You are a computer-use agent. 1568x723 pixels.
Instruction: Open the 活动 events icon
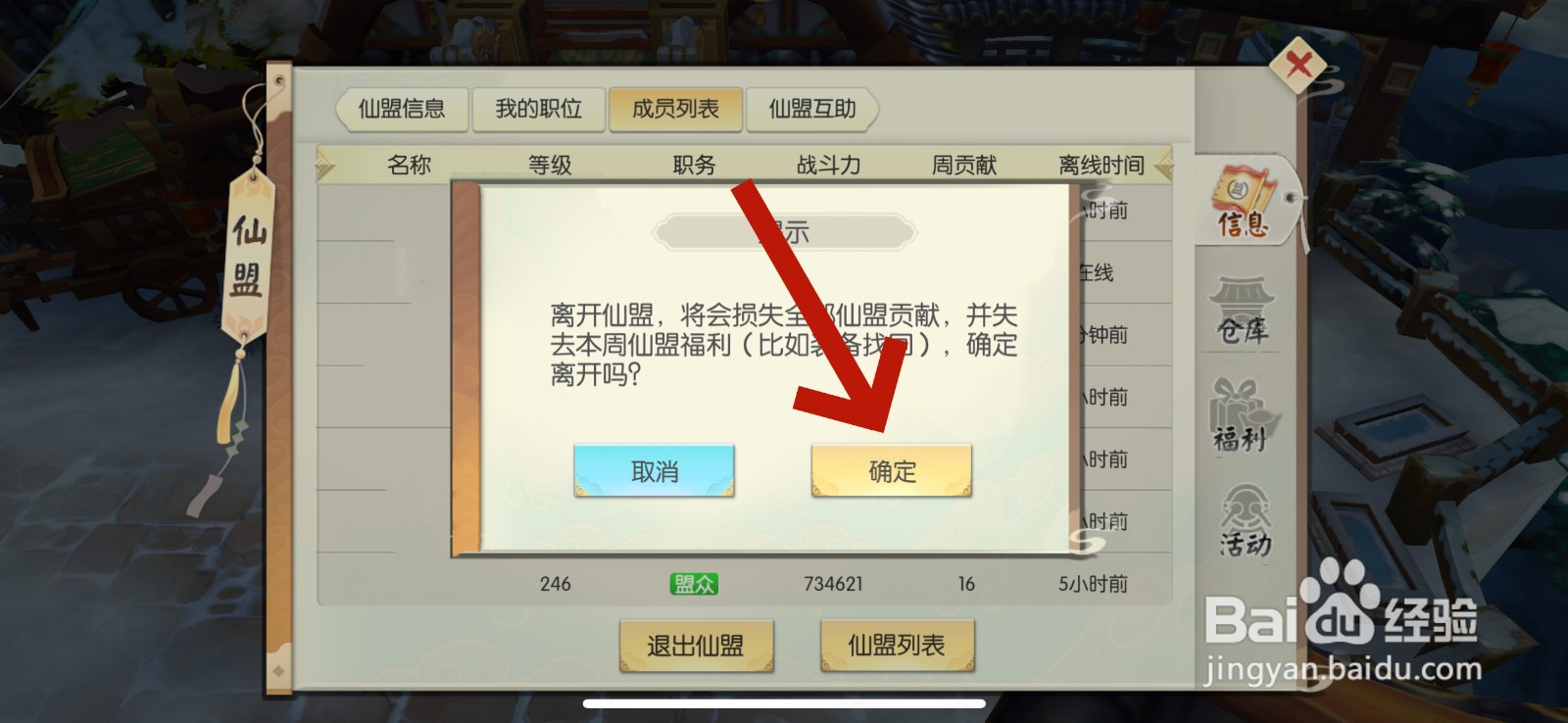[x=1245, y=521]
